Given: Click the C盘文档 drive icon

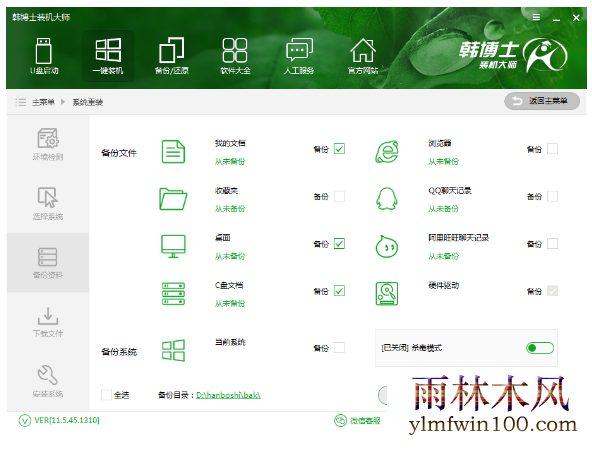Looking at the screenshot, I should click(173, 294).
